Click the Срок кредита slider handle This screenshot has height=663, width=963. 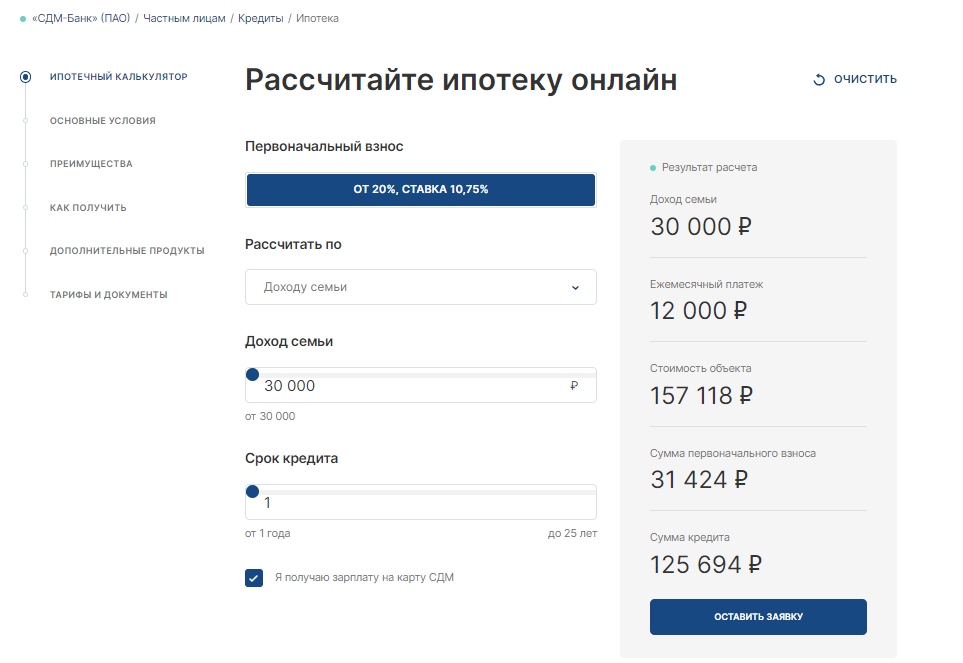[252, 491]
